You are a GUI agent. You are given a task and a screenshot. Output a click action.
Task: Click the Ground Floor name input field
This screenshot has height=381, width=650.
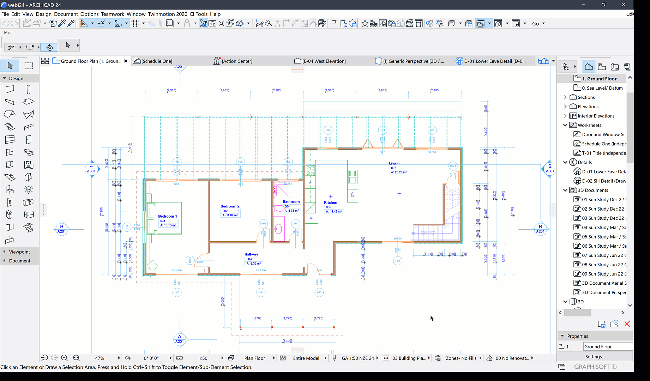(608, 346)
